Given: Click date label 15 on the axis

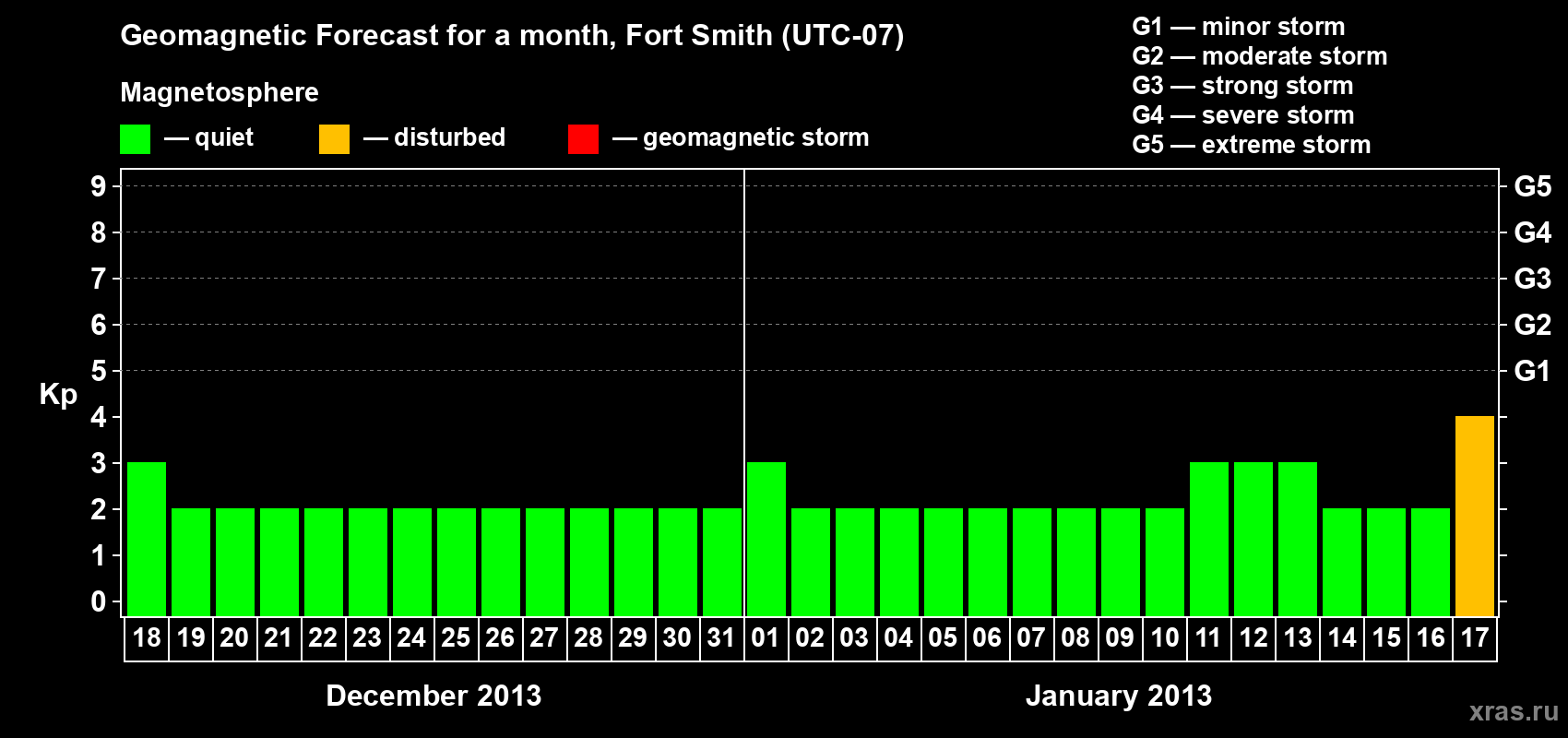Looking at the screenshot, I should (1386, 638).
